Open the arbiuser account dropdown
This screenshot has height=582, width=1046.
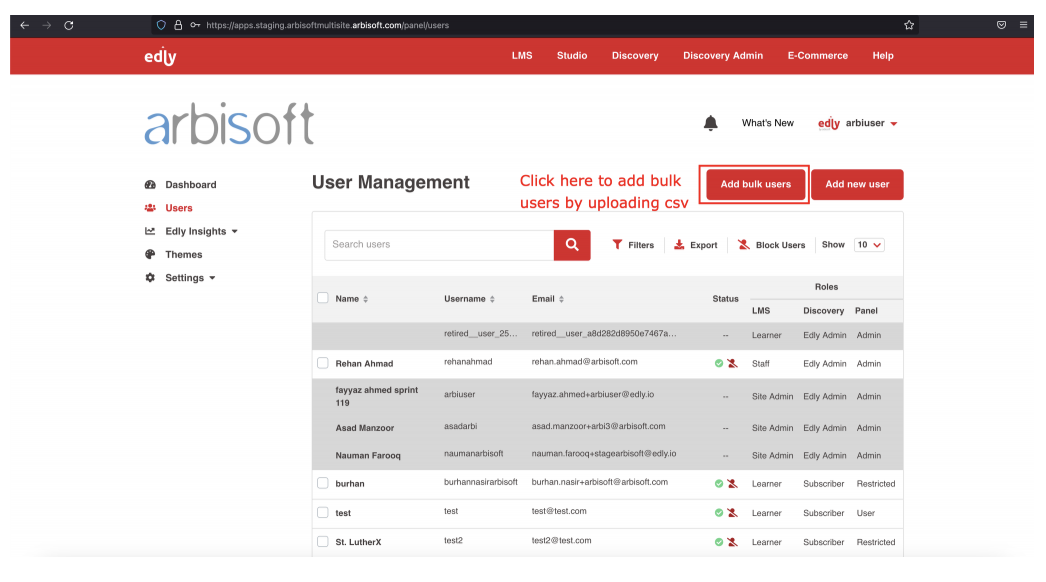click(858, 123)
